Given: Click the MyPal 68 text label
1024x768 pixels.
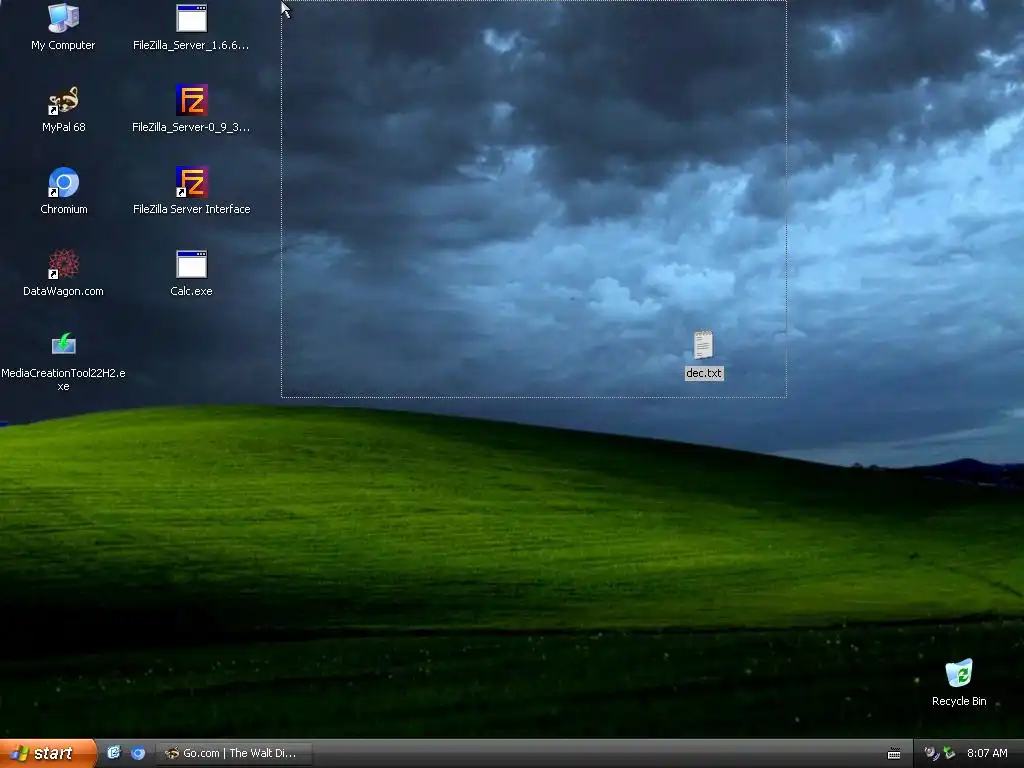Looking at the screenshot, I should click(63, 127).
